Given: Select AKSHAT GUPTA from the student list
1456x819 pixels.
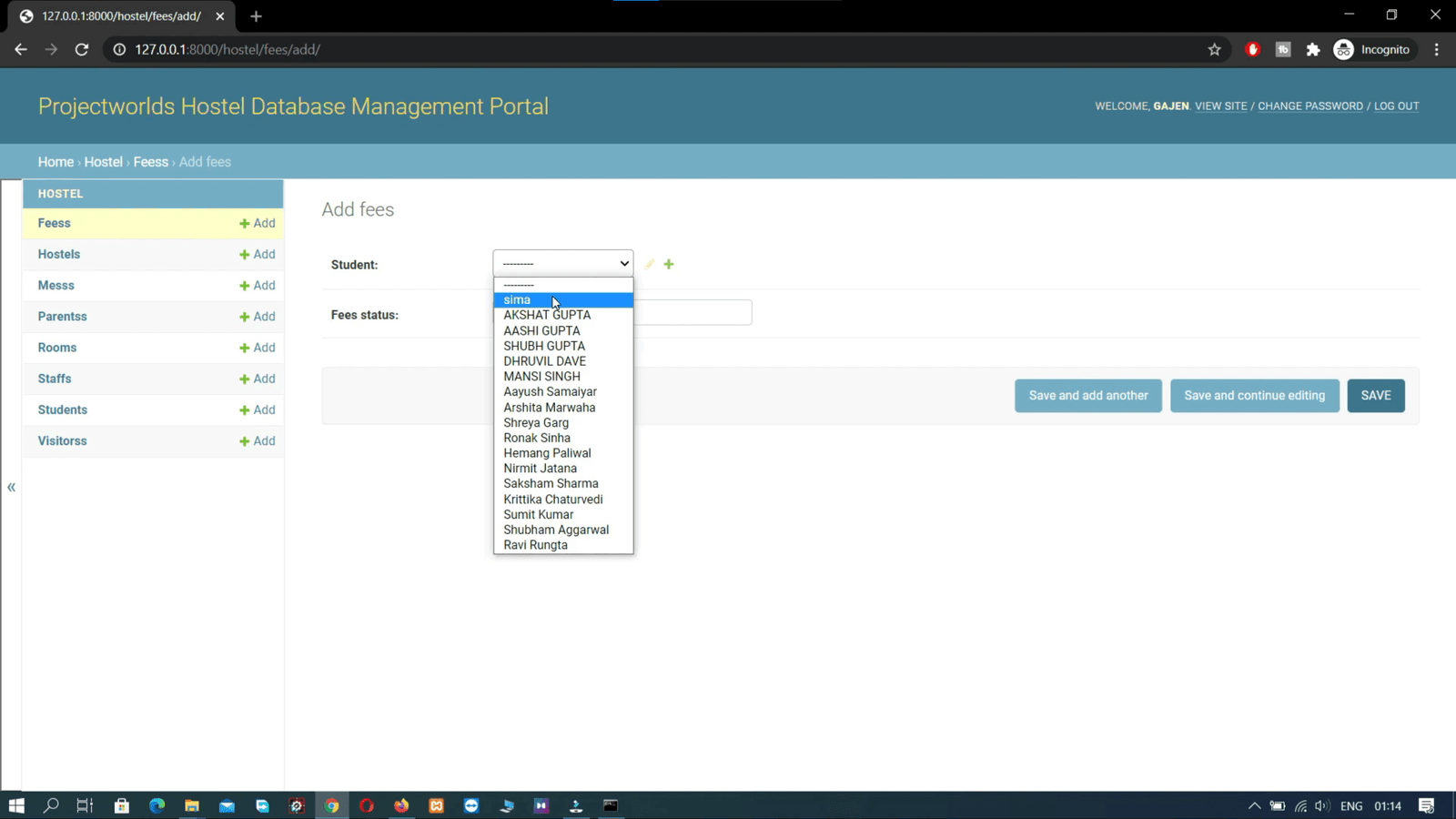Looking at the screenshot, I should [547, 315].
